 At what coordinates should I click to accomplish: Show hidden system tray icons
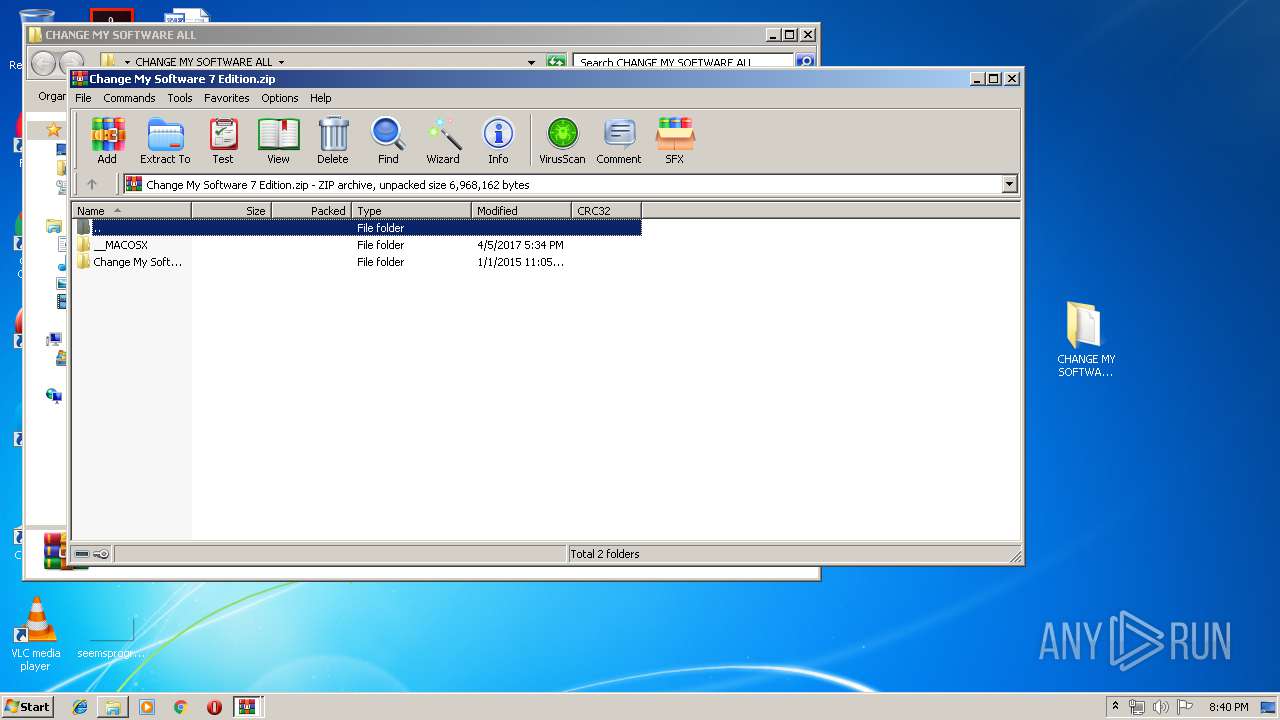[x=1116, y=707]
